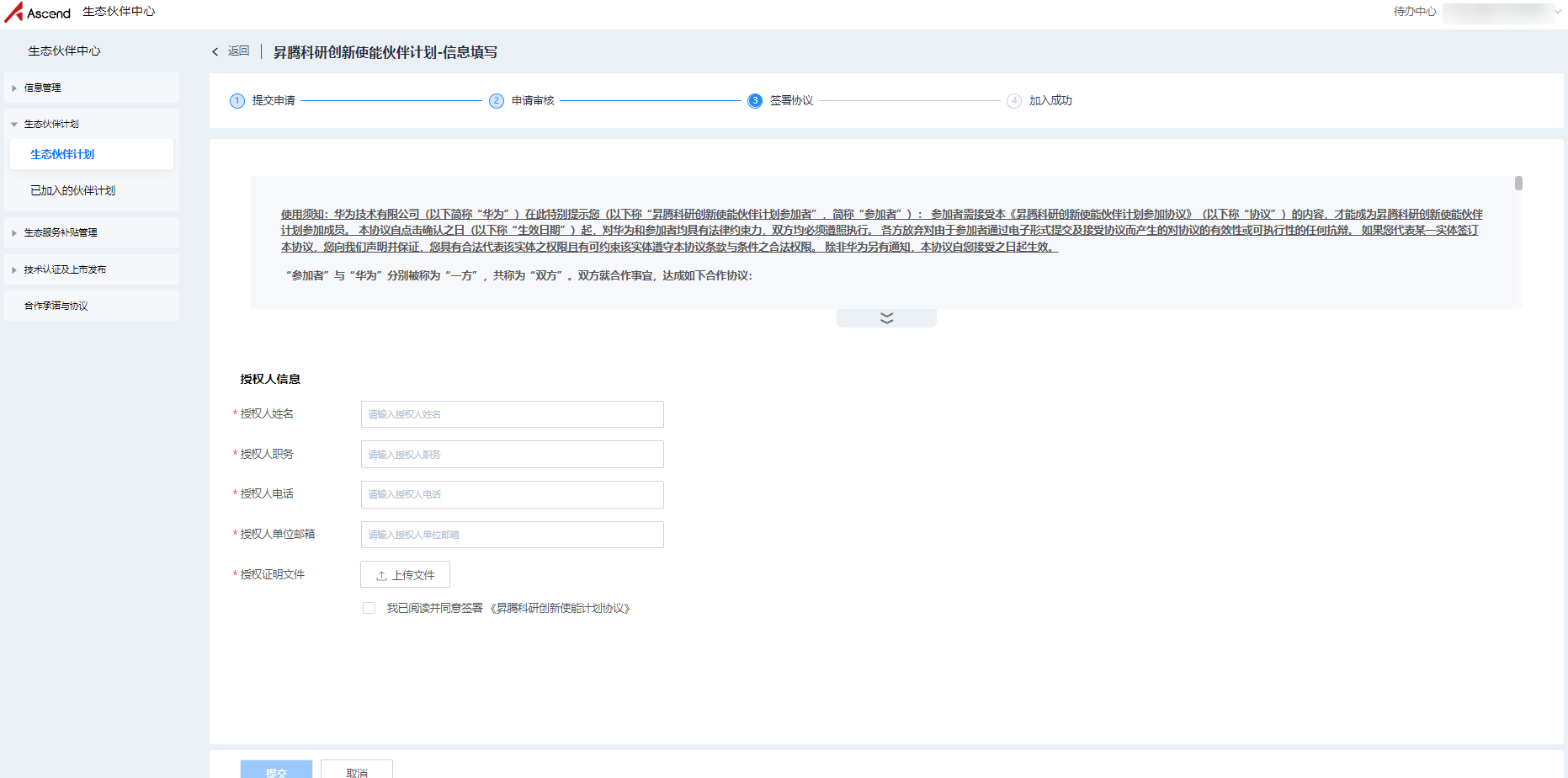Select step 3 circle 签署协议

[x=755, y=101]
